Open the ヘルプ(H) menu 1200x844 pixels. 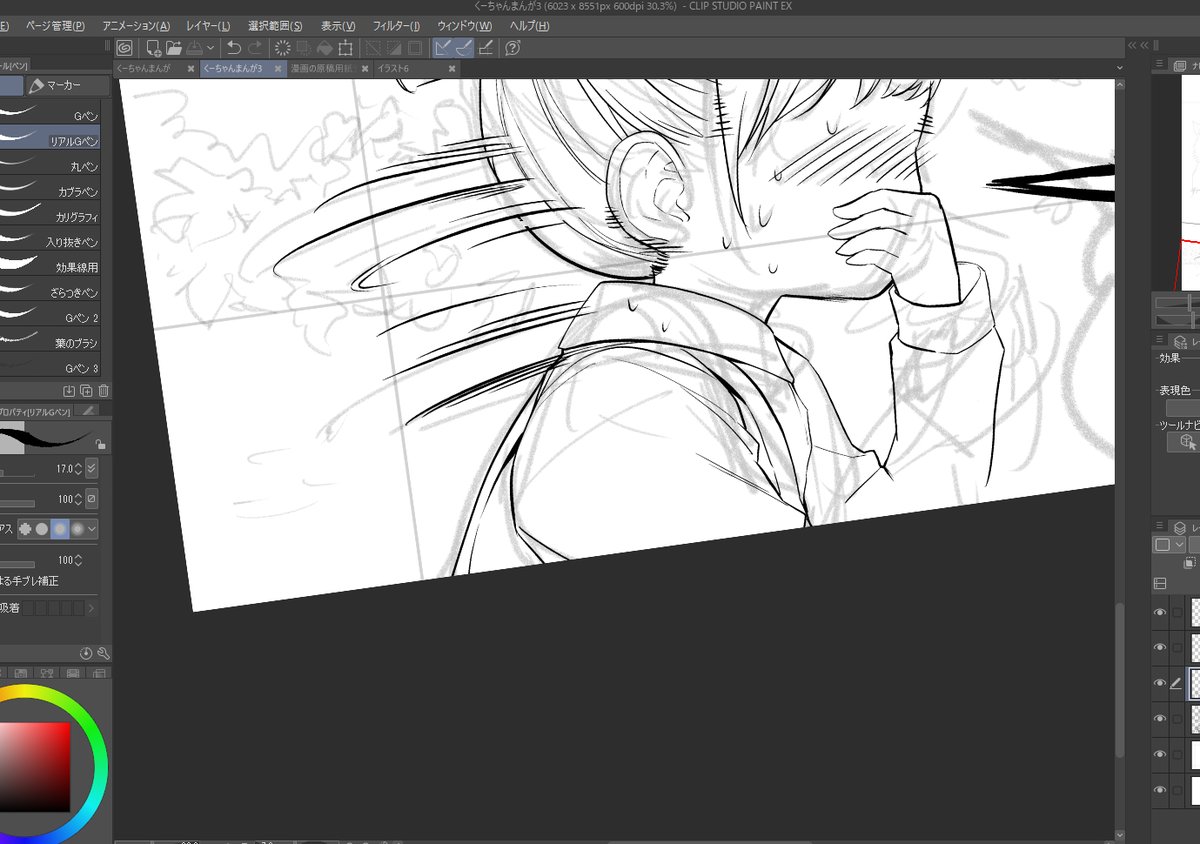[529, 25]
